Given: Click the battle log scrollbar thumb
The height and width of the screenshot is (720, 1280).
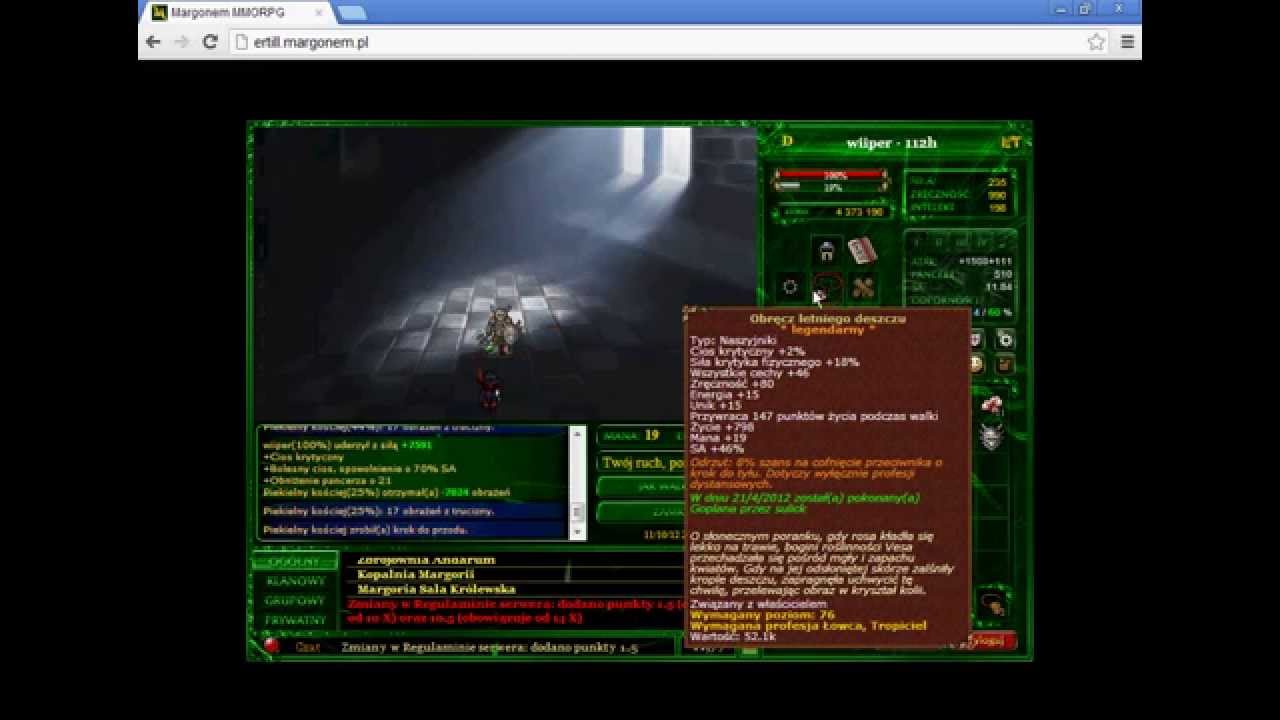Looking at the screenshot, I should click(577, 512).
